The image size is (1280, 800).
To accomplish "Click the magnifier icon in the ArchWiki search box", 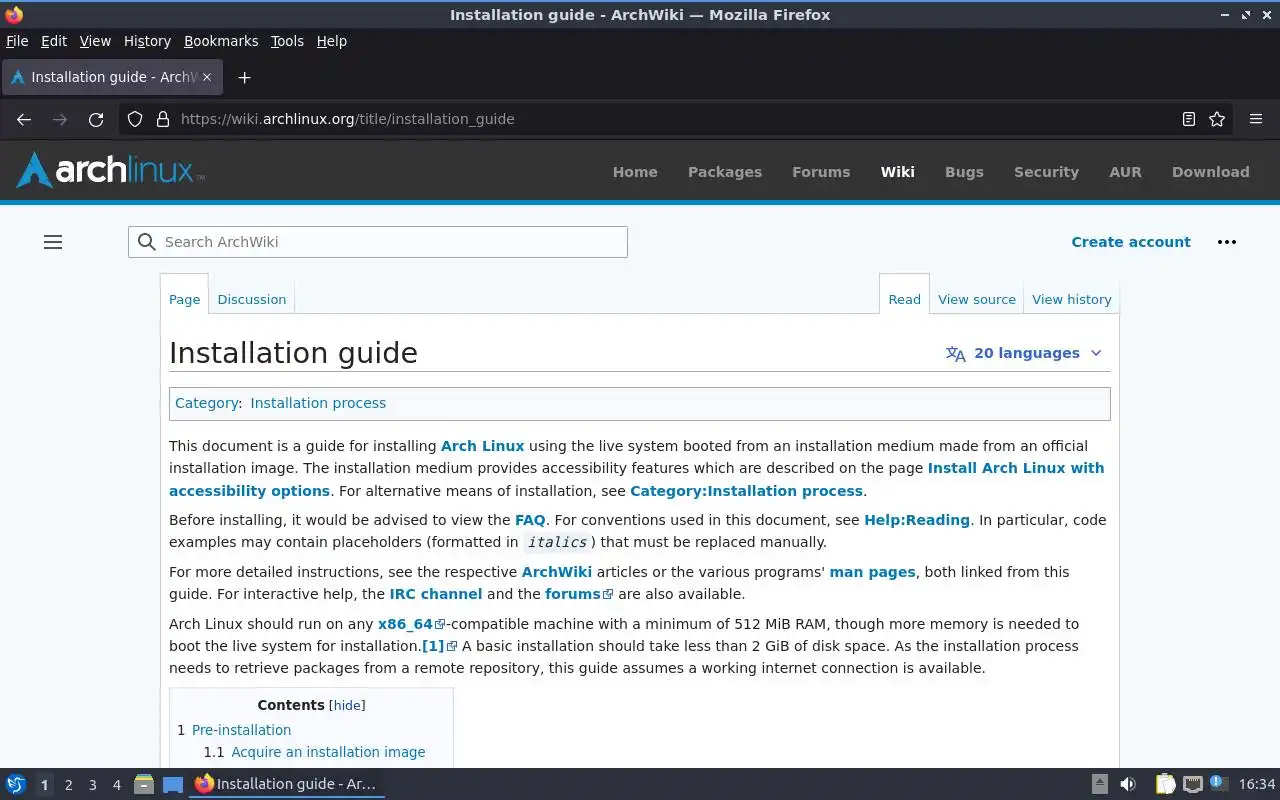I will point(147,242).
